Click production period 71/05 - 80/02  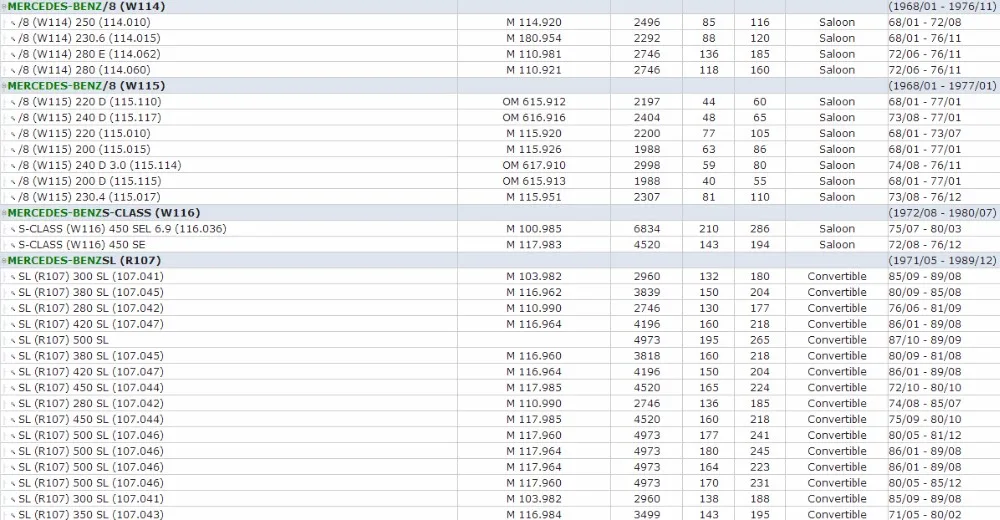point(925,514)
